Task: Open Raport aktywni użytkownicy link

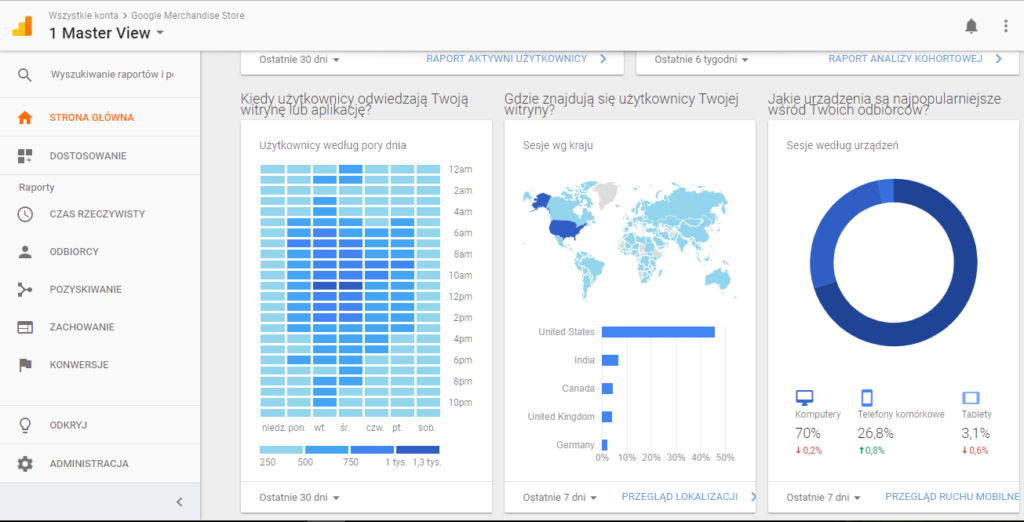Action: 517,59
